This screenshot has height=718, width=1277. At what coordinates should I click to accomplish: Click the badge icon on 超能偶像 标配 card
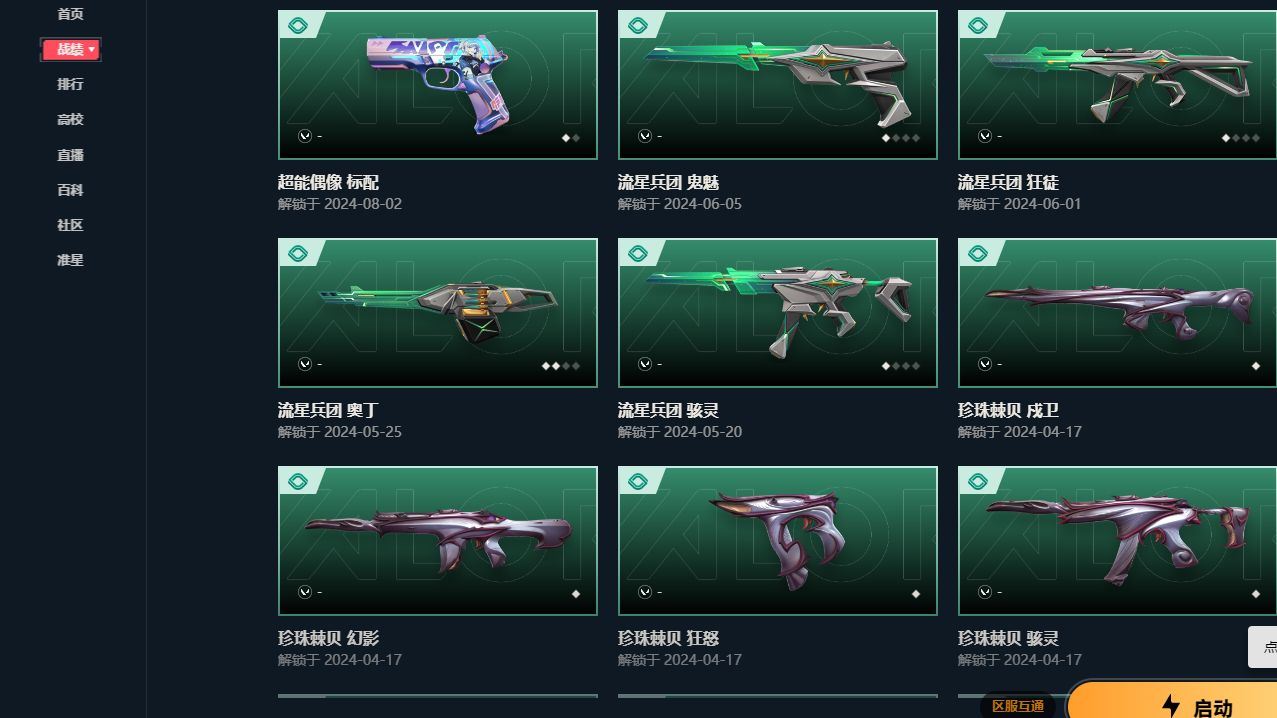click(x=297, y=26)
